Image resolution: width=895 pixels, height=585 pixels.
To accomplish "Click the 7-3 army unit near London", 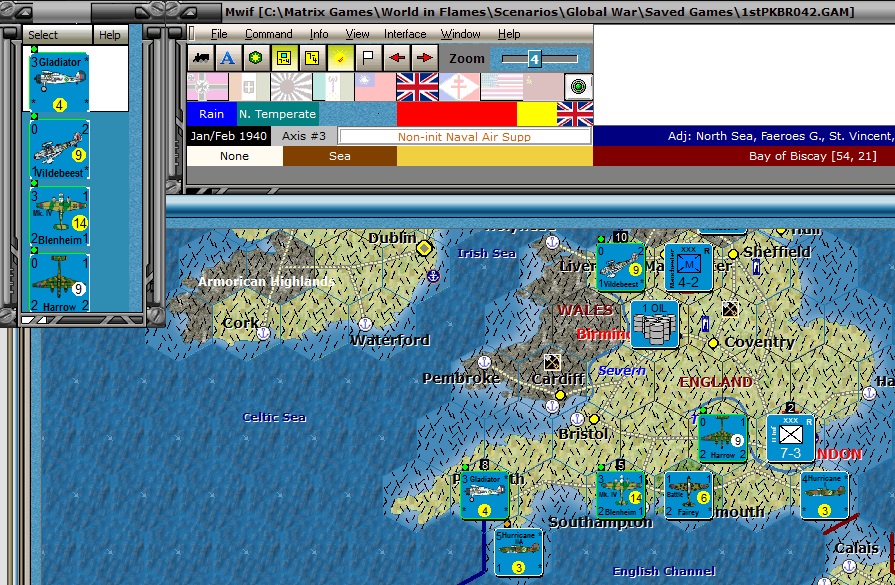I will coord(790,438).
